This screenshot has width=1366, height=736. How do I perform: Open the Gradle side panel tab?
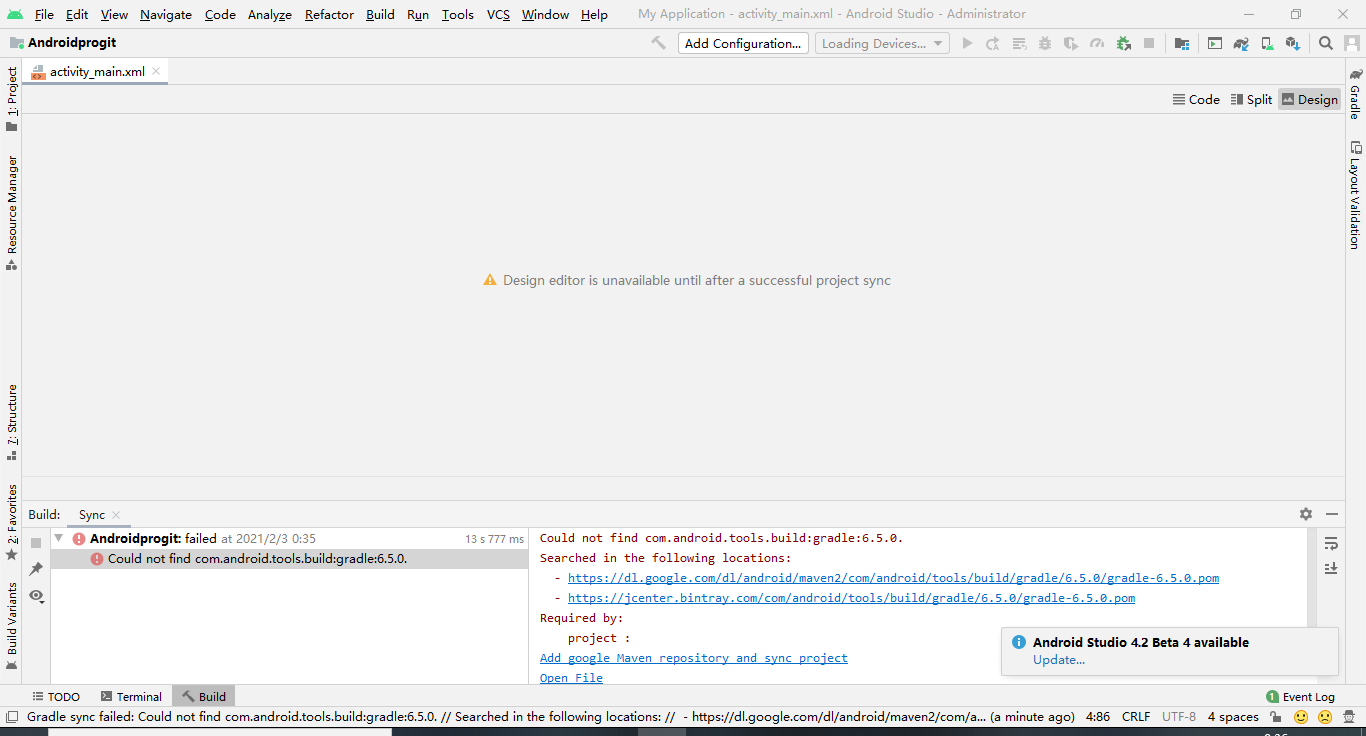1355,94
